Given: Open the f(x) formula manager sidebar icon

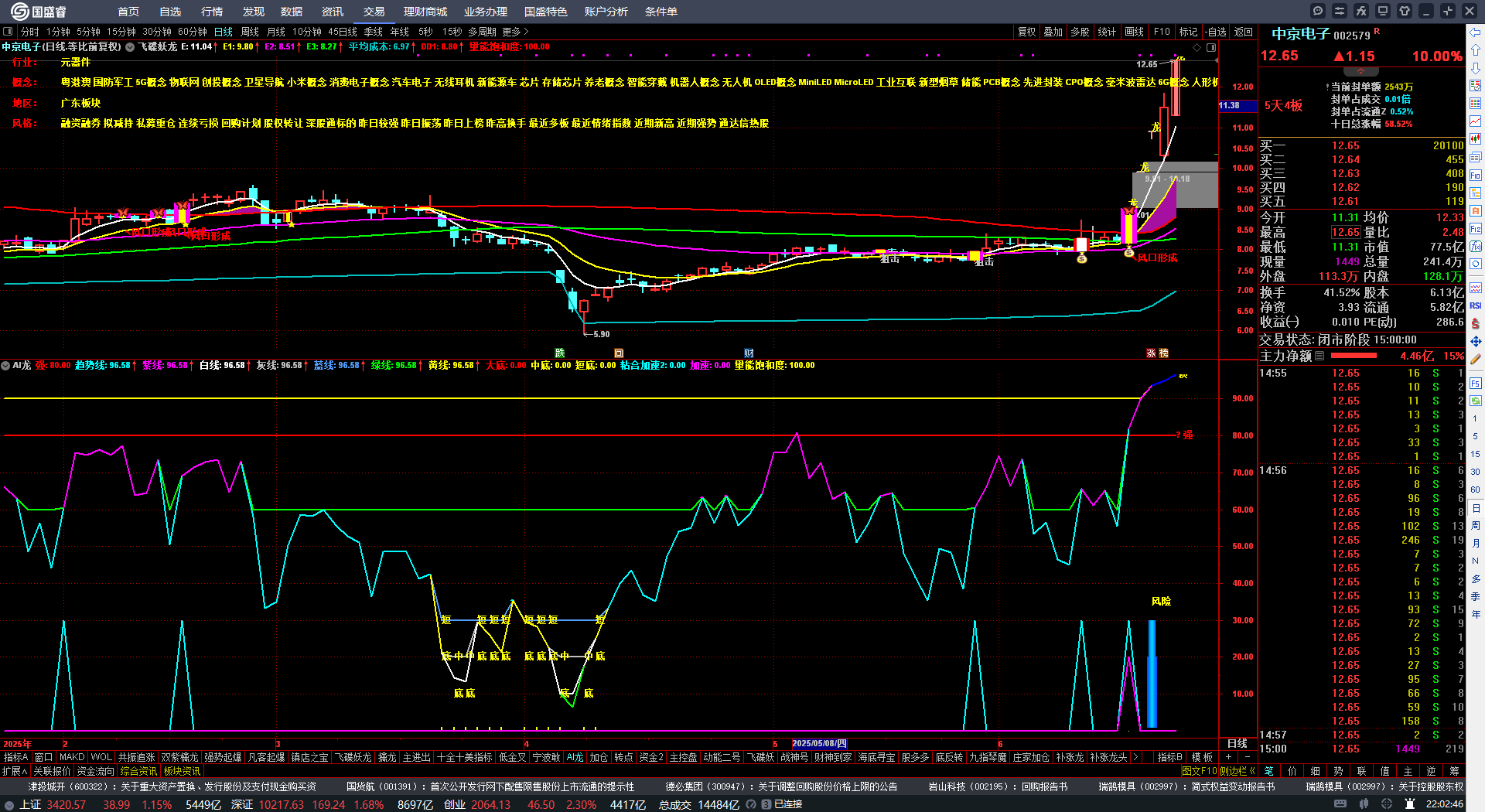Looking at the screenshot, I should (x=1476, y=247).
